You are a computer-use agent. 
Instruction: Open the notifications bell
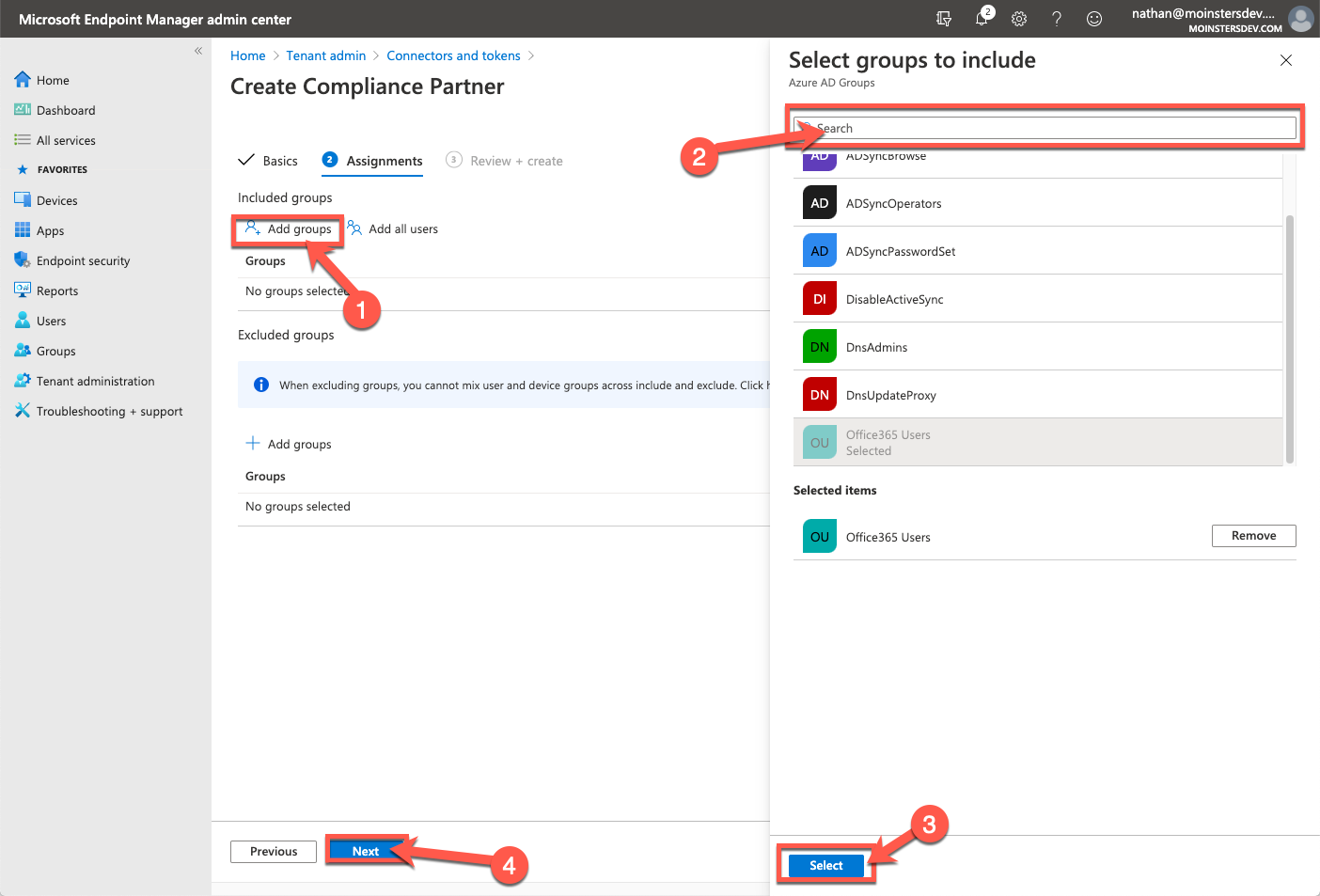click(982, 19)
